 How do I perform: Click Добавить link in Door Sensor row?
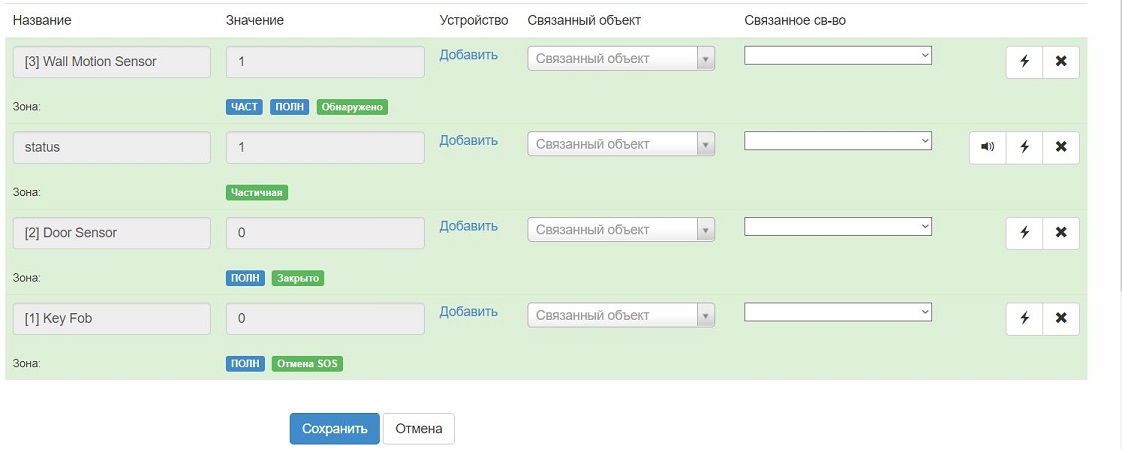[468, 226]
